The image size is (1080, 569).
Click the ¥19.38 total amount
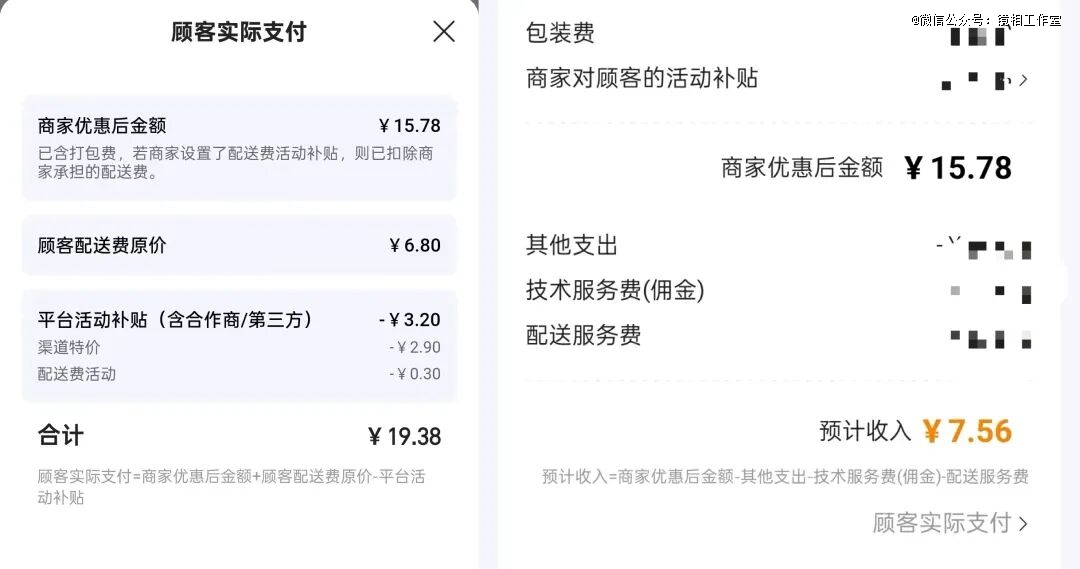pyautogui.click(x=404, y=437)
